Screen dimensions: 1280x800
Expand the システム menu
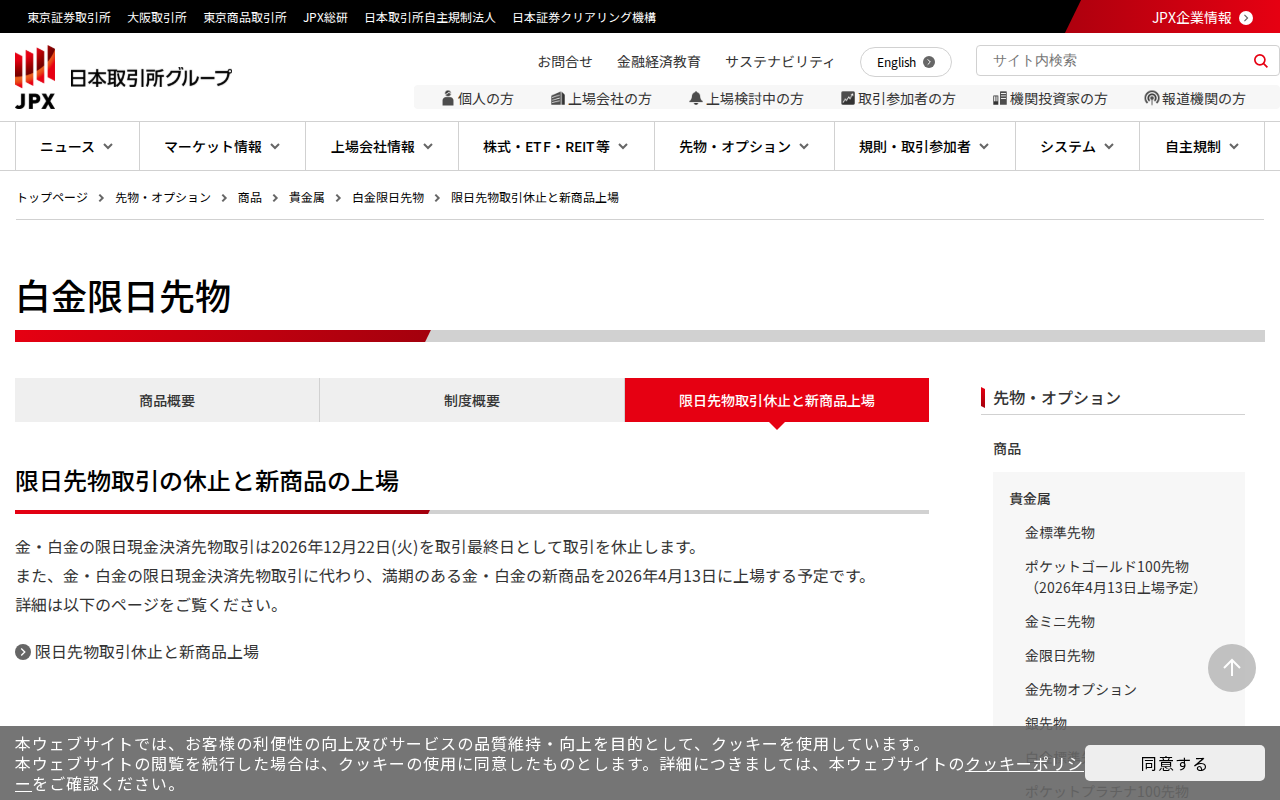tap(1077, 146)
